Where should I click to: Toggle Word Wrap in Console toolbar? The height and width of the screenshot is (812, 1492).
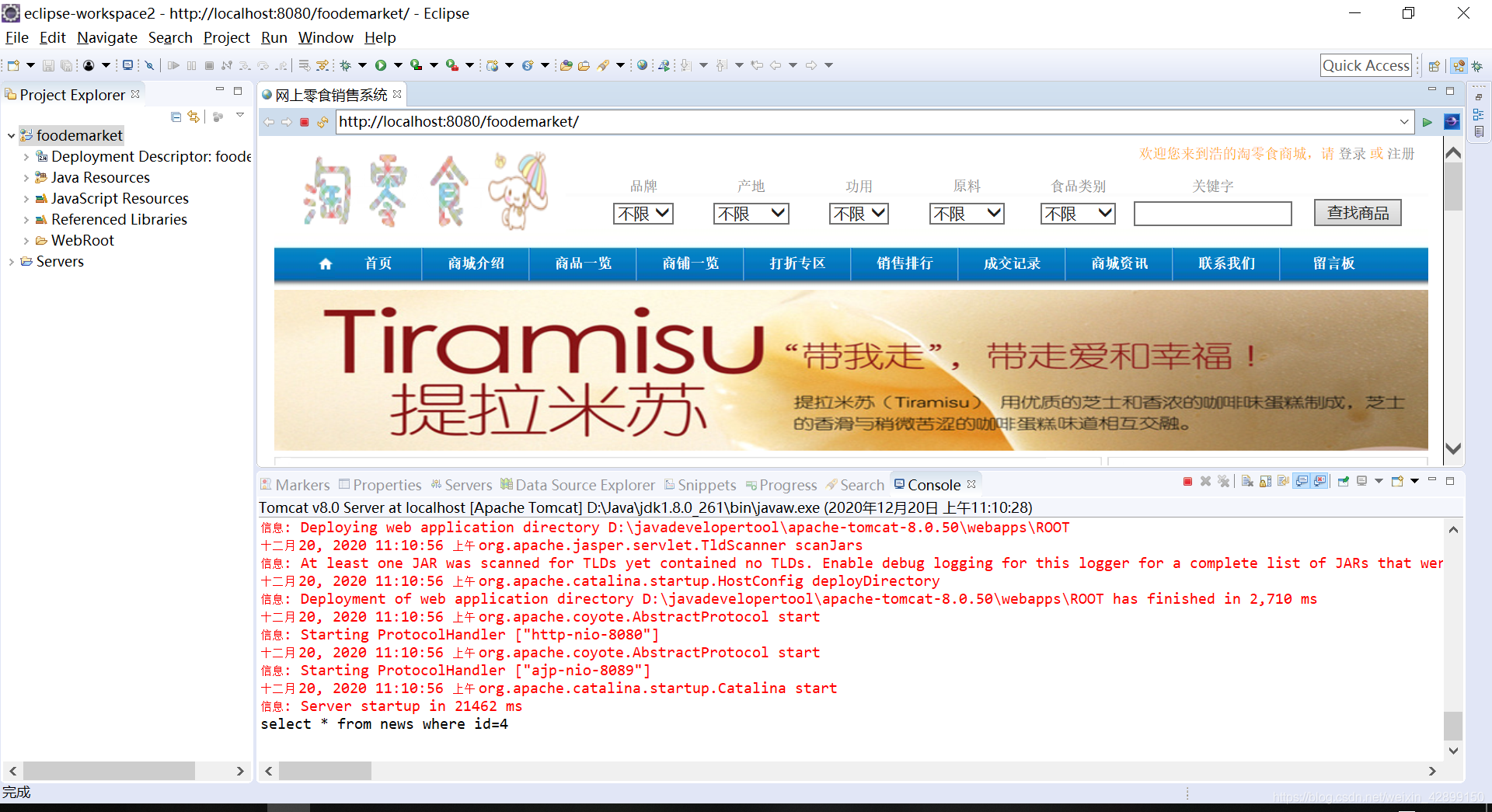point(1283,482)
